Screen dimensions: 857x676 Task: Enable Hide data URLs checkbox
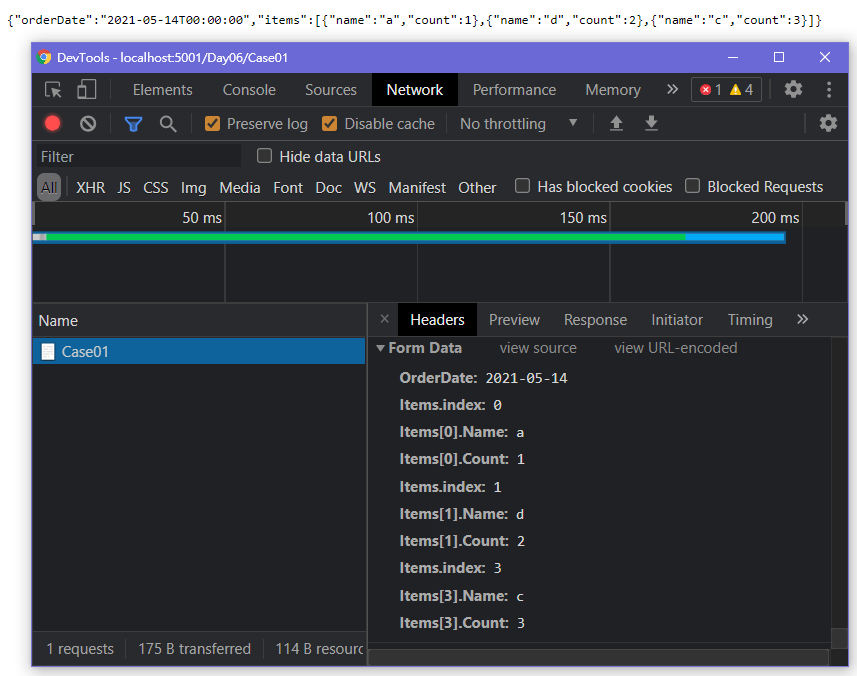coord(264,156)
